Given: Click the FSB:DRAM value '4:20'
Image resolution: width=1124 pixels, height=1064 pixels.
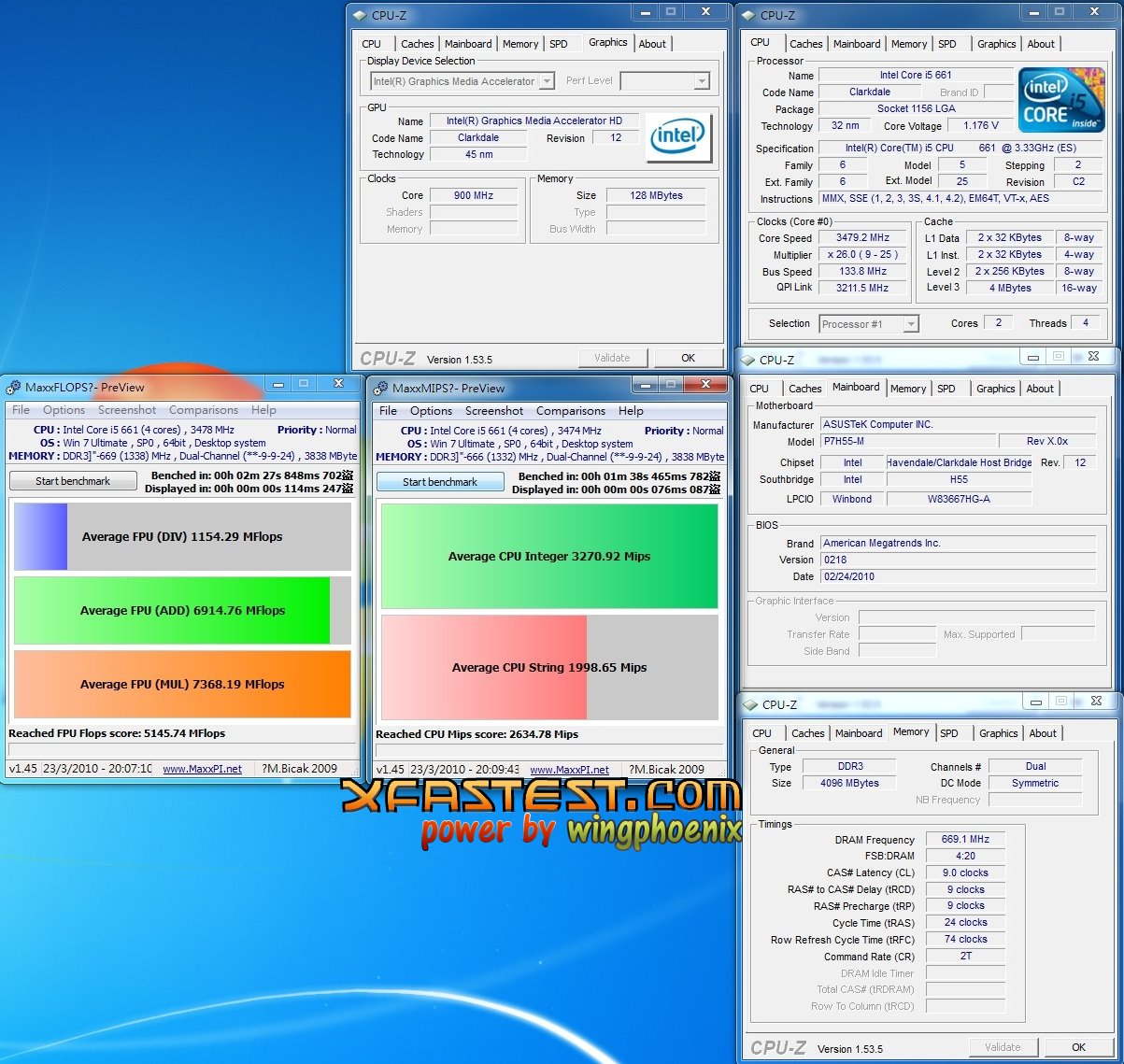Looking at the screenshot, I should (965, 856).
